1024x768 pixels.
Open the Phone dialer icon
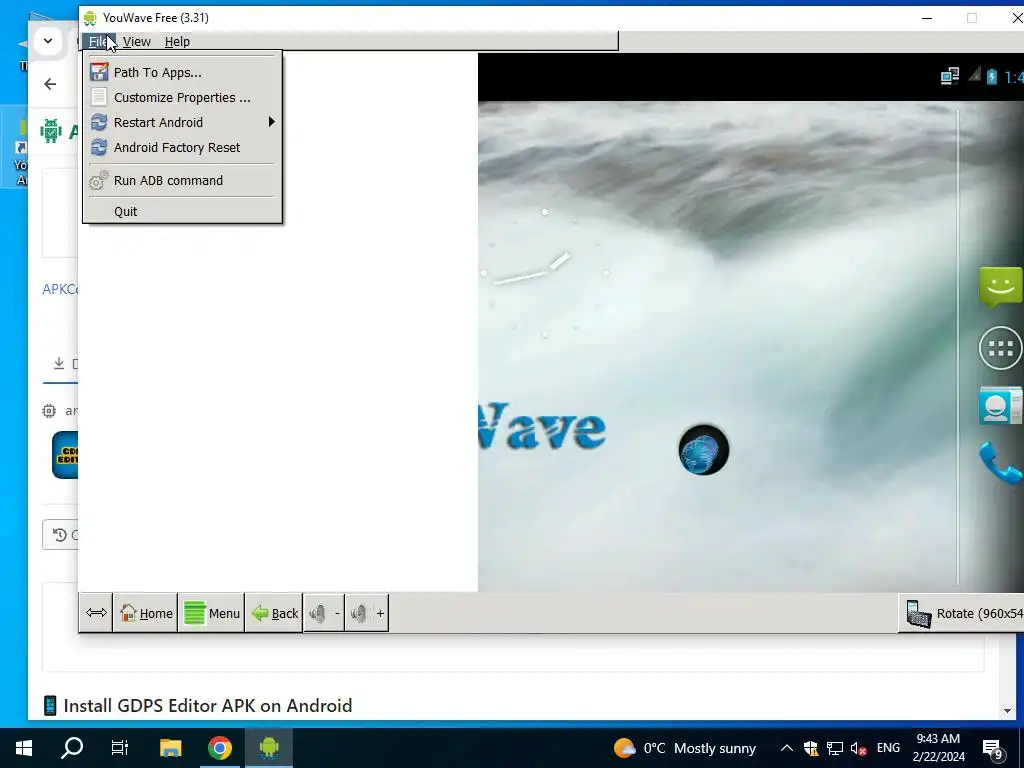click(1000, 462)
